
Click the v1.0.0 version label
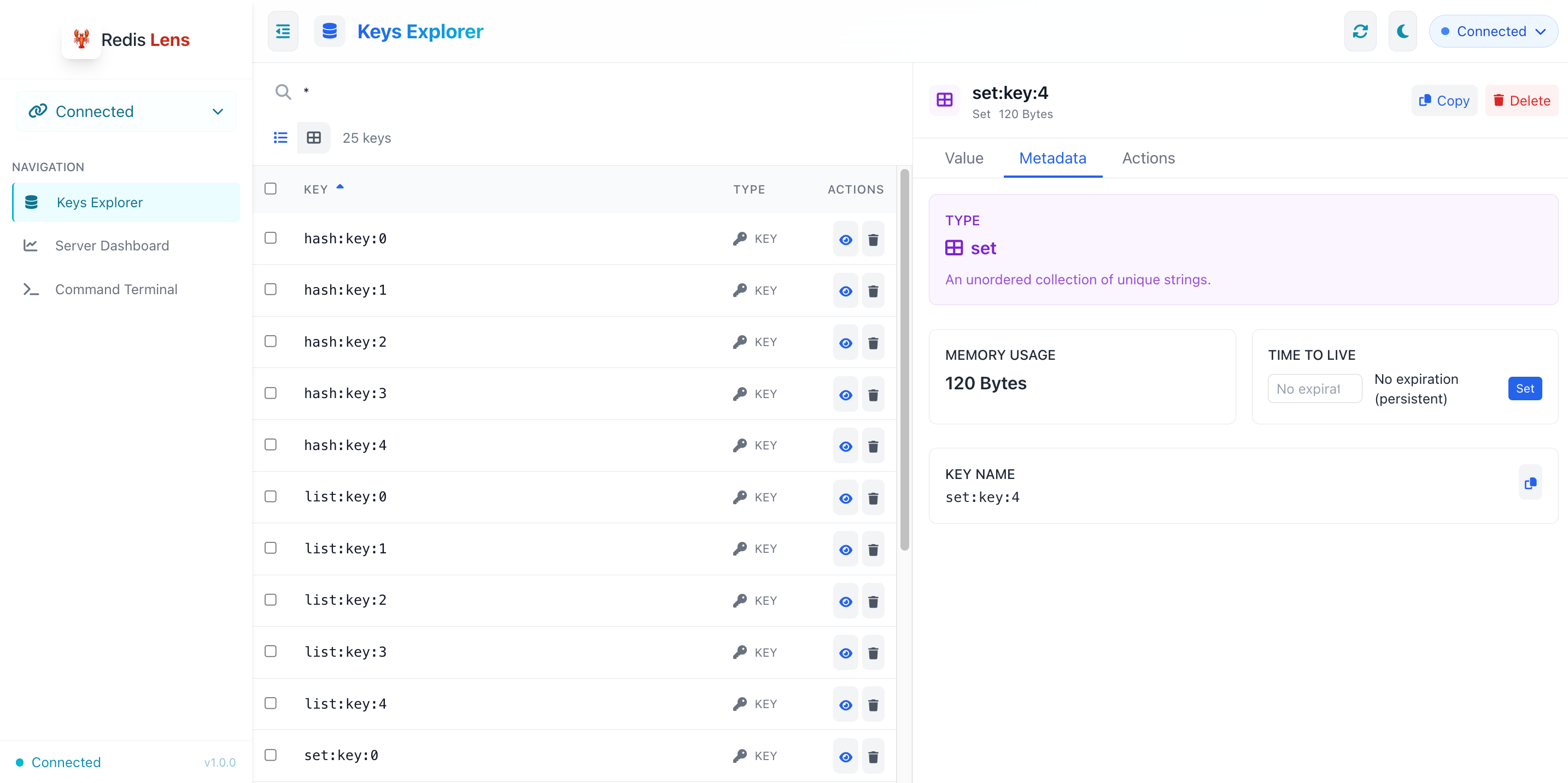pyautogui.click(x=220, y=762)
